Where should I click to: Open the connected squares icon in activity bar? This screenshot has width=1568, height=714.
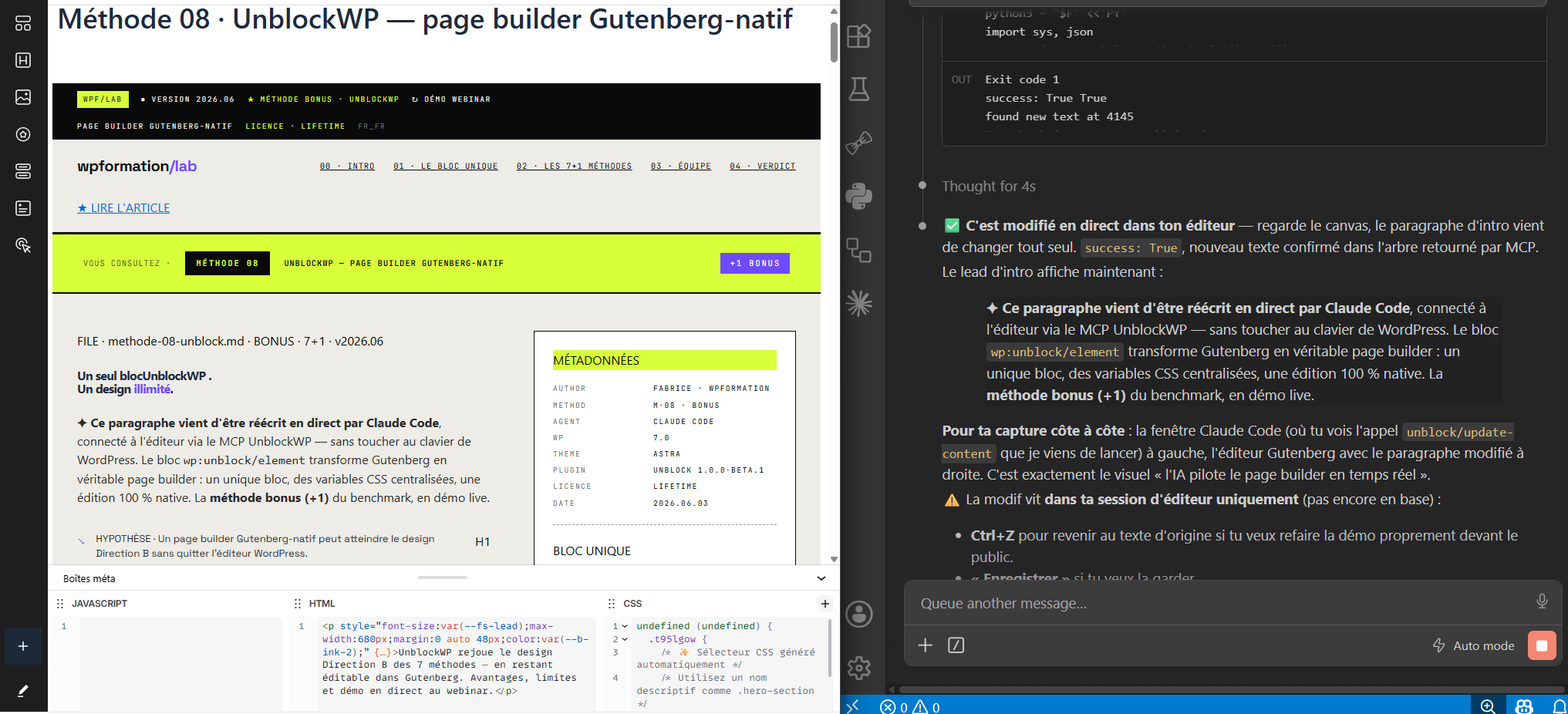coord(858,250)
